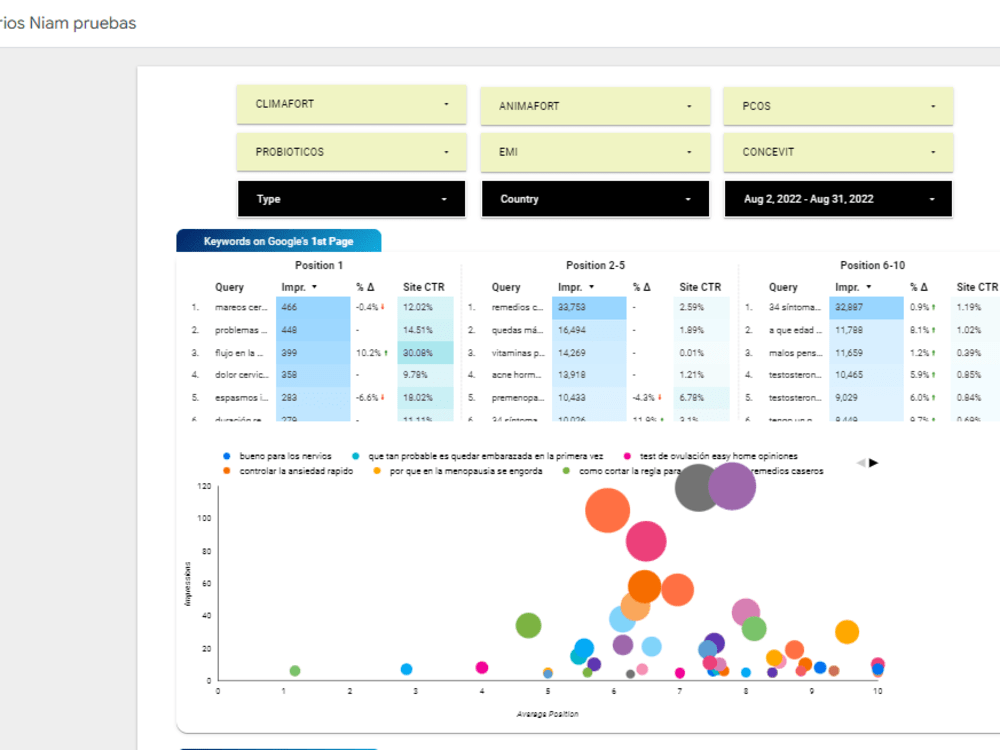Click query 'premenopa...' row

[x=518, y=397]
